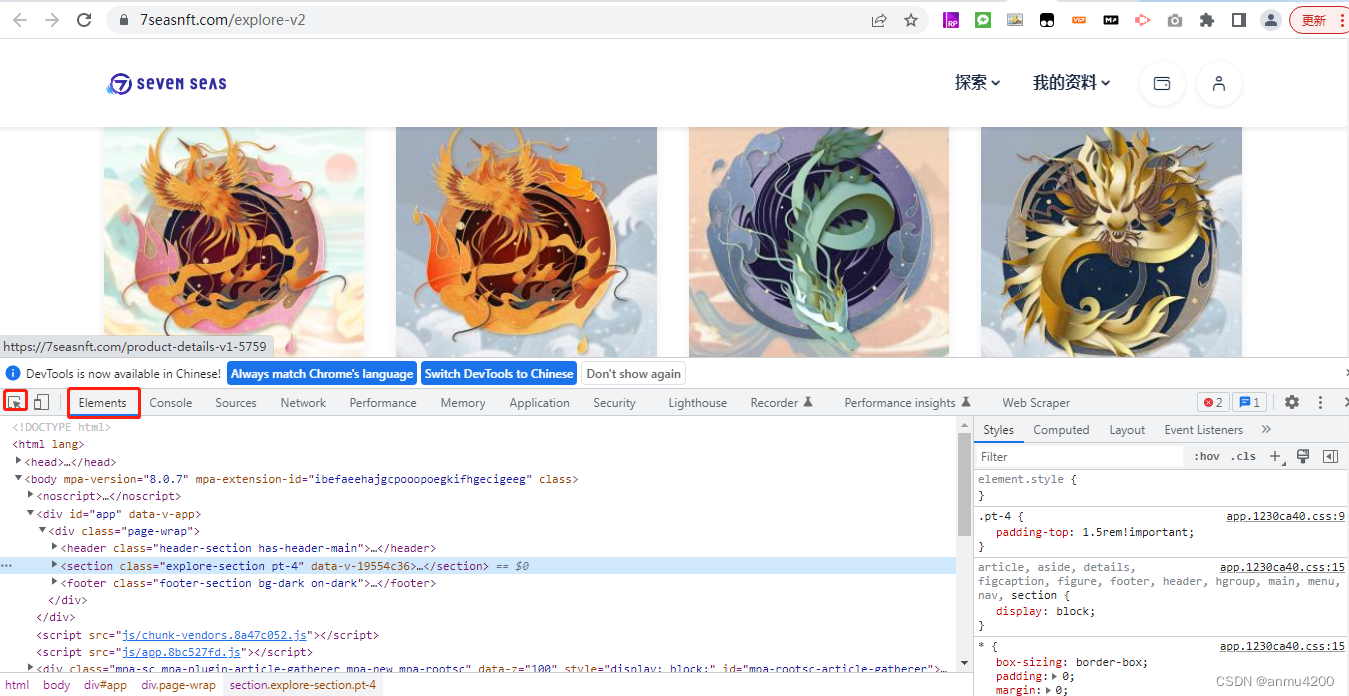Image resolution: width=1349 pixels, height=696 pixels.
Task: Select the Event Listeners tab
Action: [x=1203, y=429]
